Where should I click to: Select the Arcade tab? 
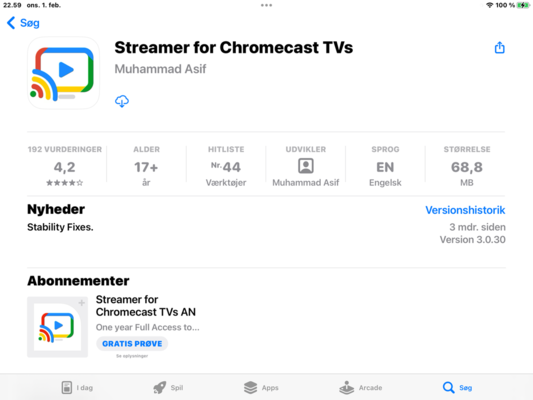[x=361, y=387]
